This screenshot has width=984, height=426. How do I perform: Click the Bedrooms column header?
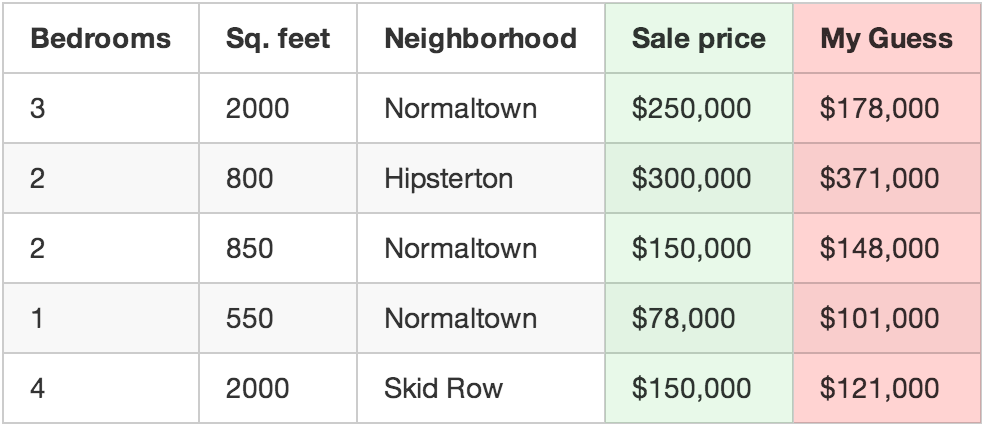tap(100, 39)
